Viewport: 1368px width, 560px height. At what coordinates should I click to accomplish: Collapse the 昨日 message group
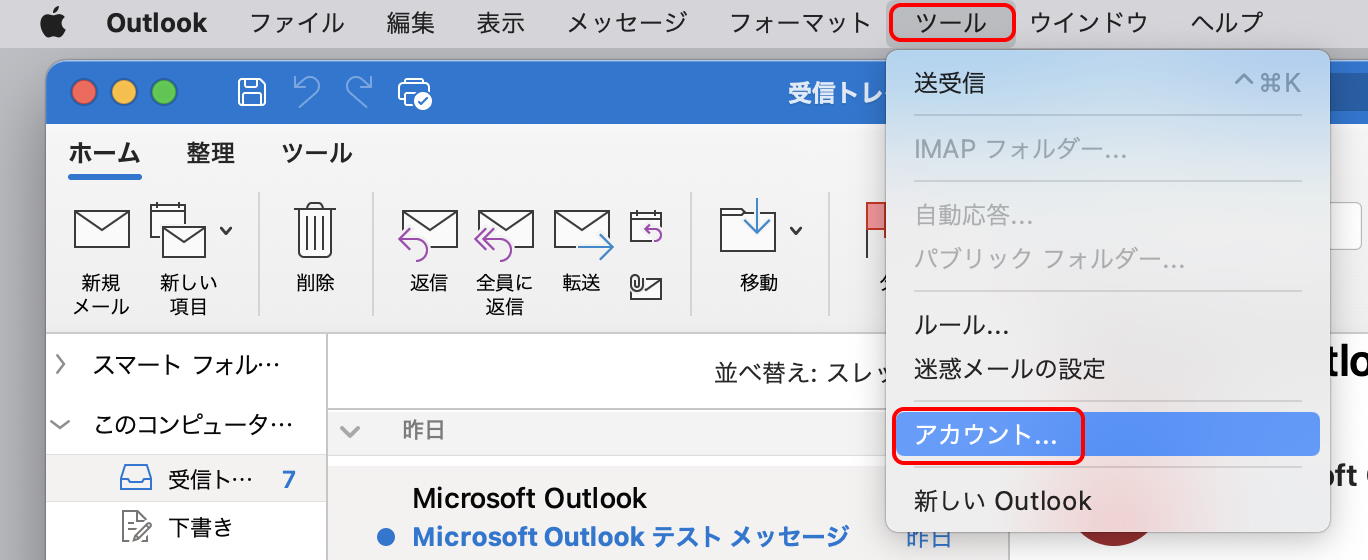pos(350,431)
